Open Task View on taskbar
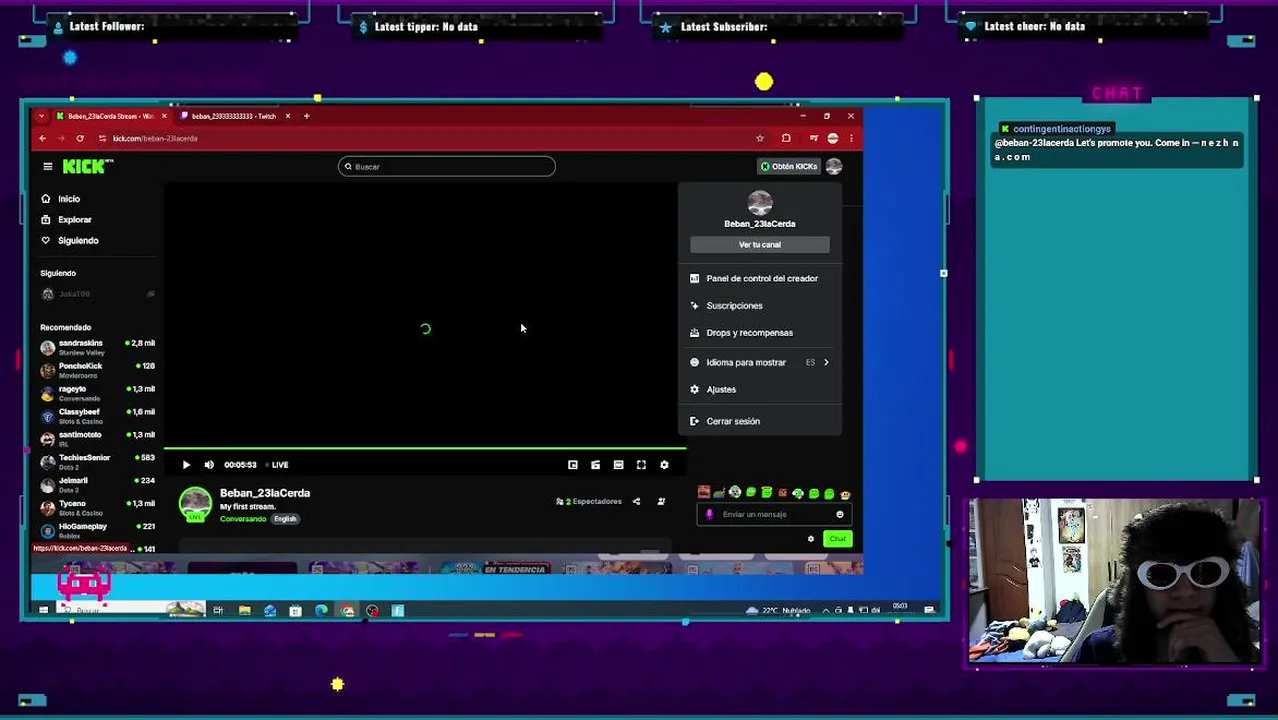This screenshot has width=1278, height=720. pyautogui.click(x=217, y=610)
